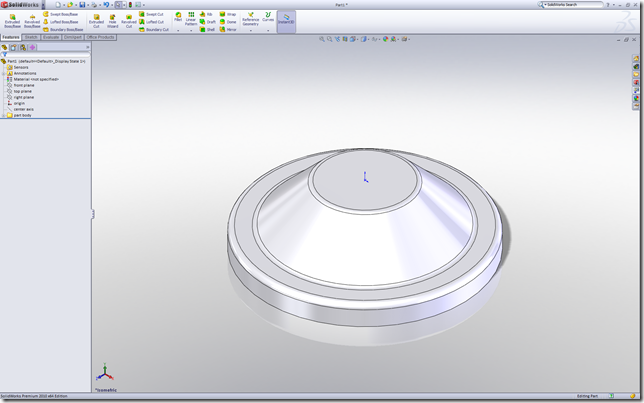
Task: Choose Swept Boss/Base feature
Action: pos(60,14)
